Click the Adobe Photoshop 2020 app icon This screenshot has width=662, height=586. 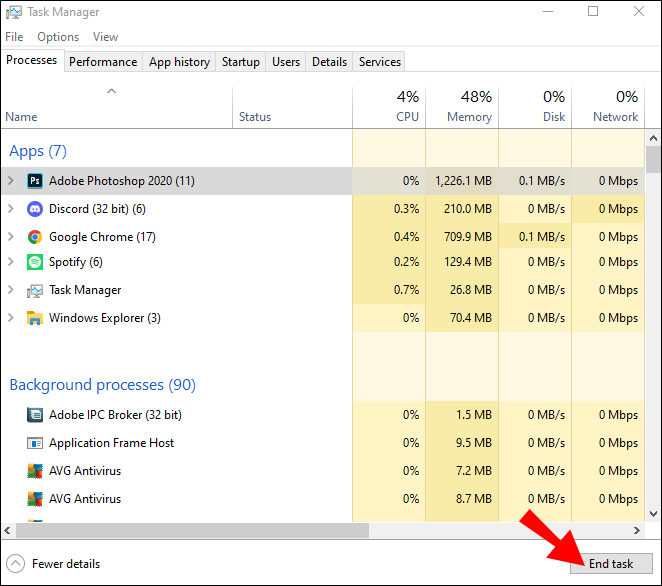click(35, 181)
